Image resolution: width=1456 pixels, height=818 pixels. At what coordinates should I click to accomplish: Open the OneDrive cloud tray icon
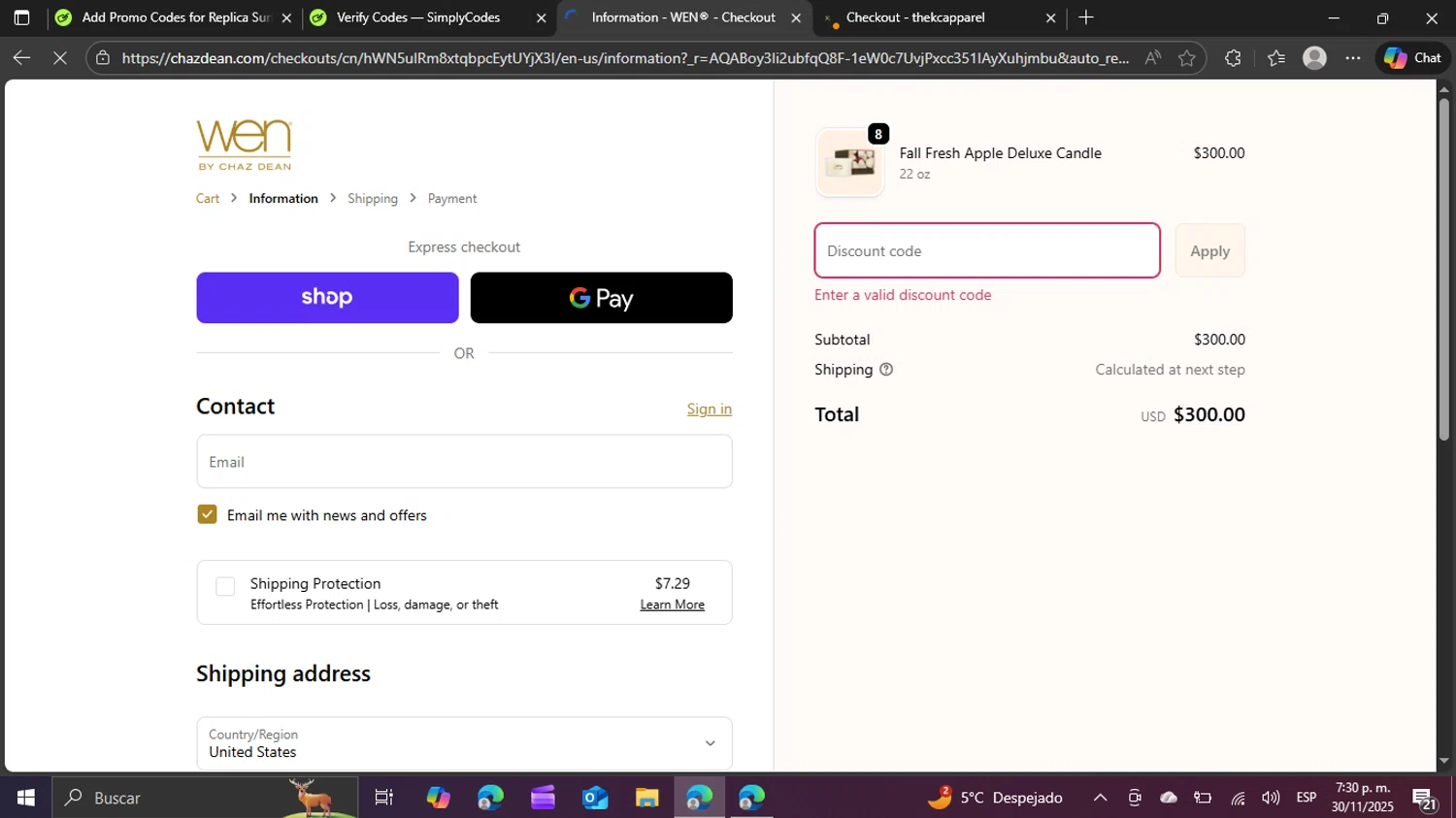coord(1169,798)
